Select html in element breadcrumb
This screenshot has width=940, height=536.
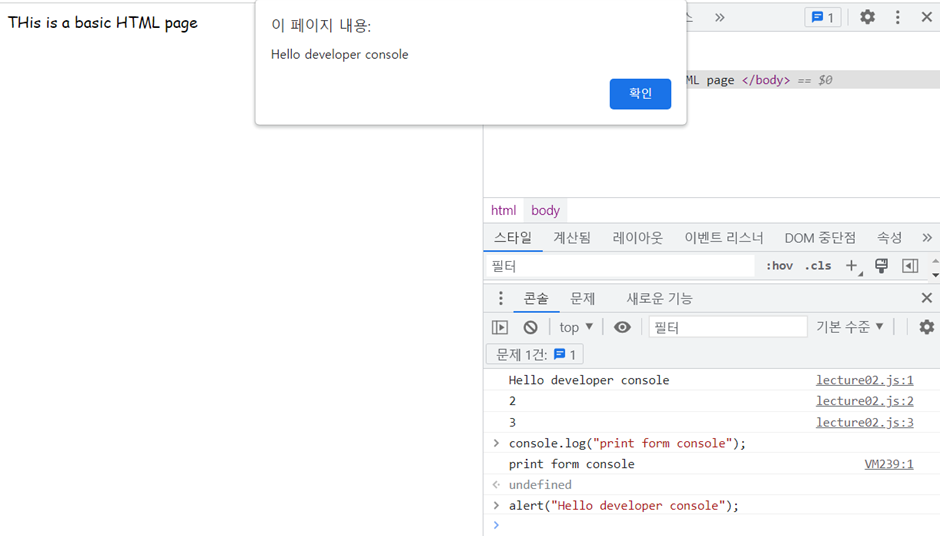point(504,210)
